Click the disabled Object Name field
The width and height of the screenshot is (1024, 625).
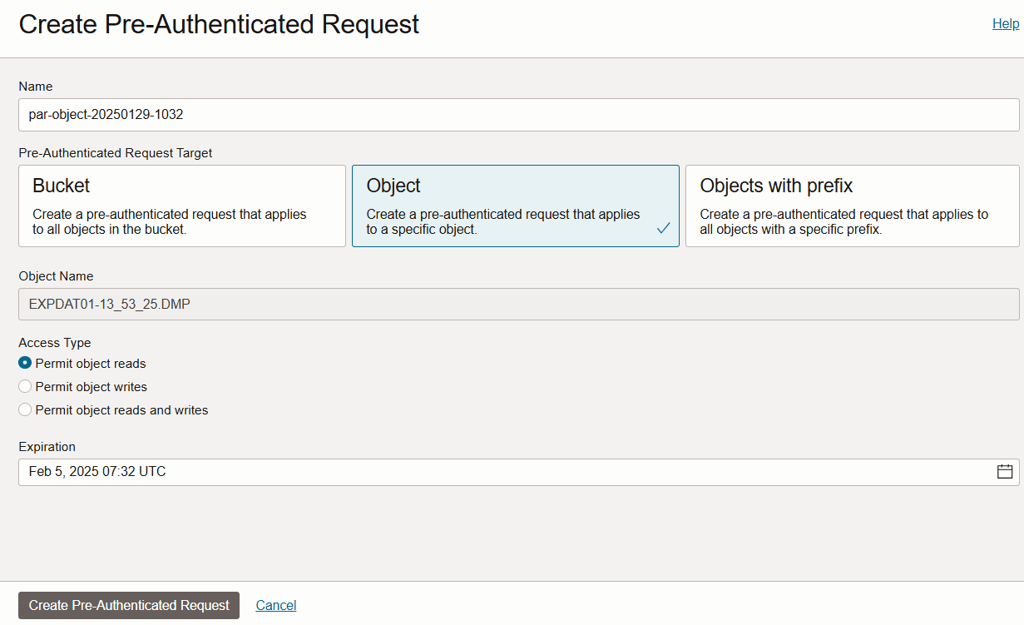pos(519,304)
